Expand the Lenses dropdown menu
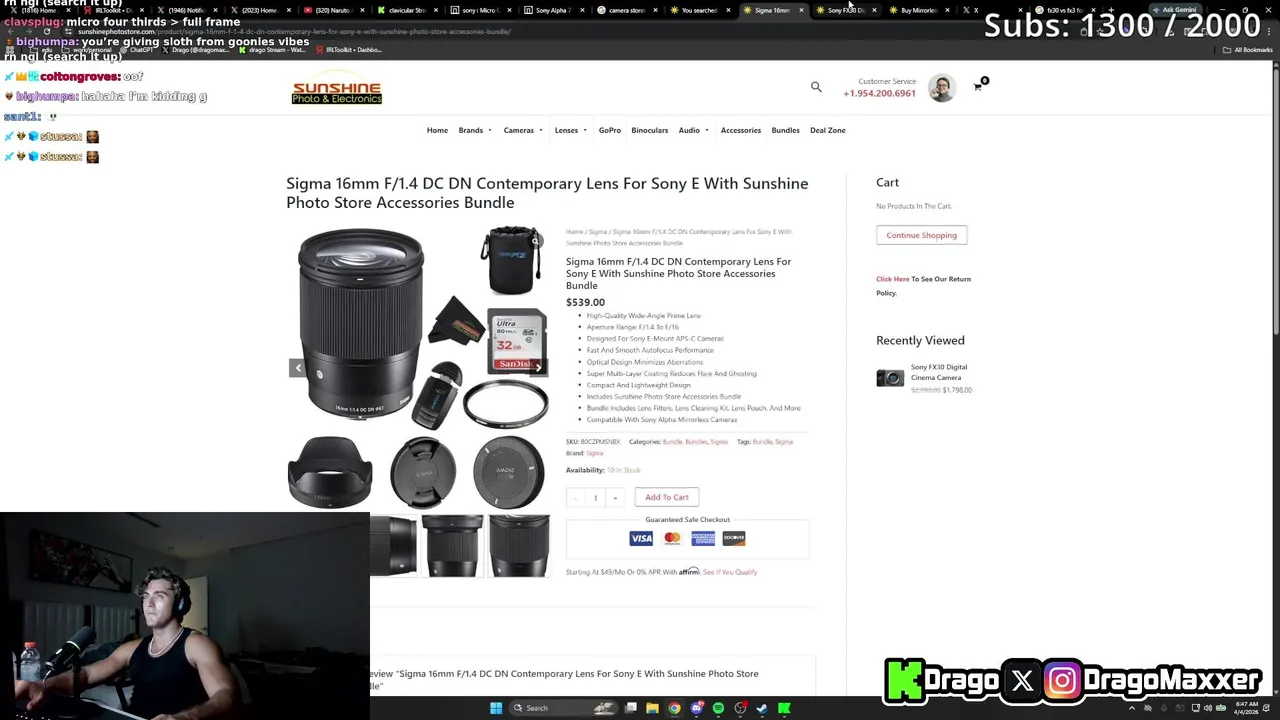 click(570, 130)
